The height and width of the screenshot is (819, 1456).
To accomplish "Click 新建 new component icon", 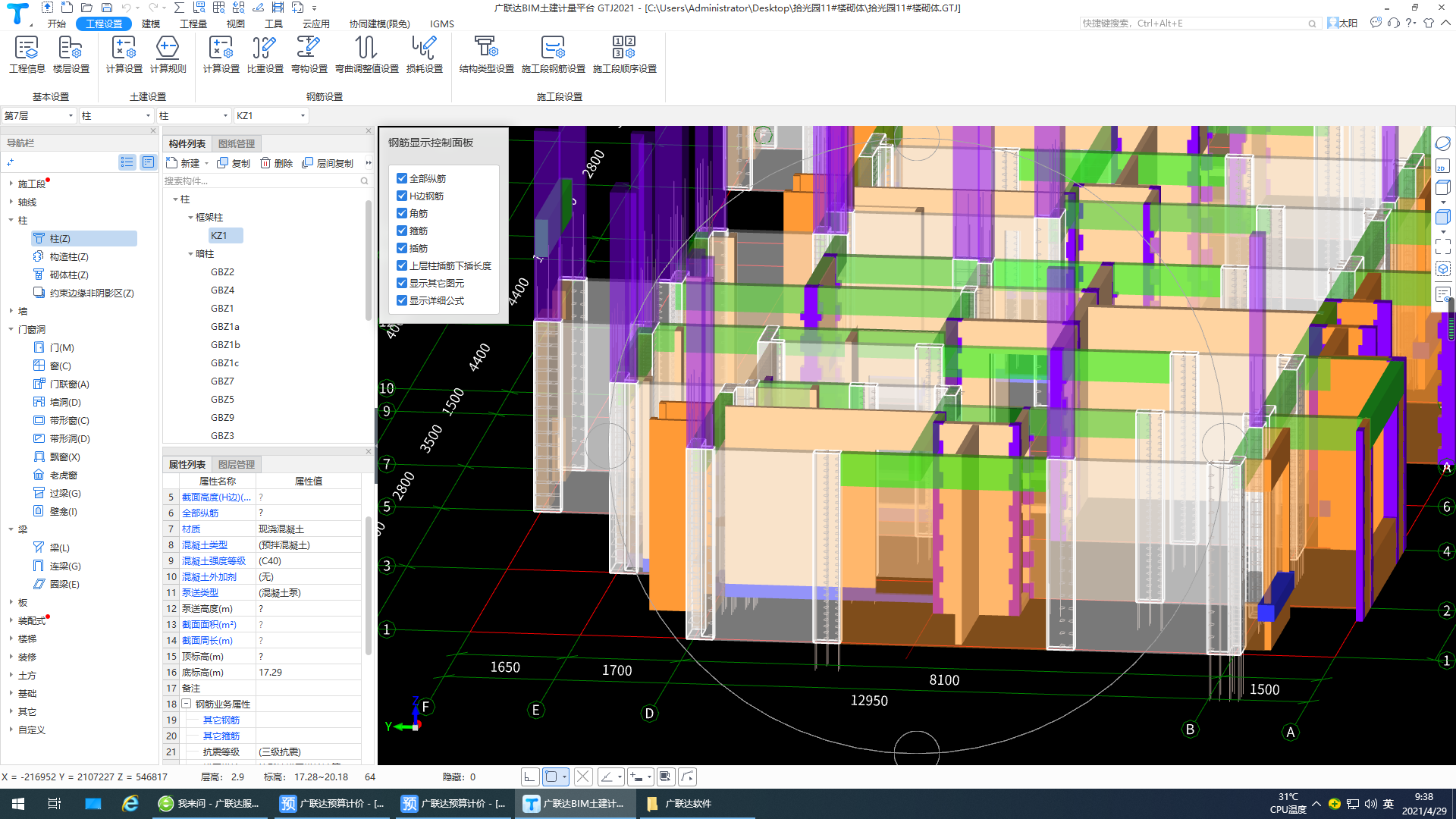I will [x=184, y=163].
